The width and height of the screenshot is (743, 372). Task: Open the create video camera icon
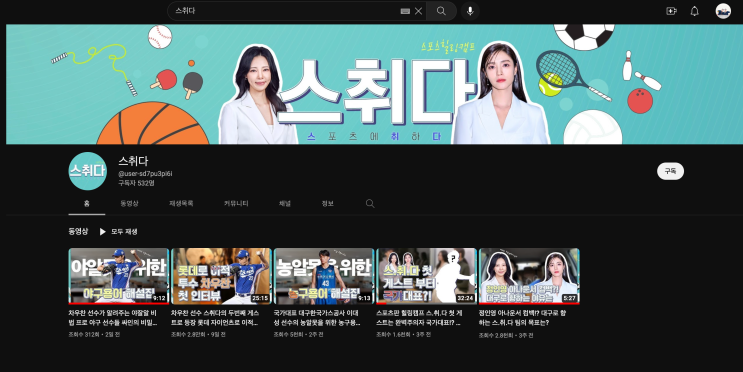671,11
